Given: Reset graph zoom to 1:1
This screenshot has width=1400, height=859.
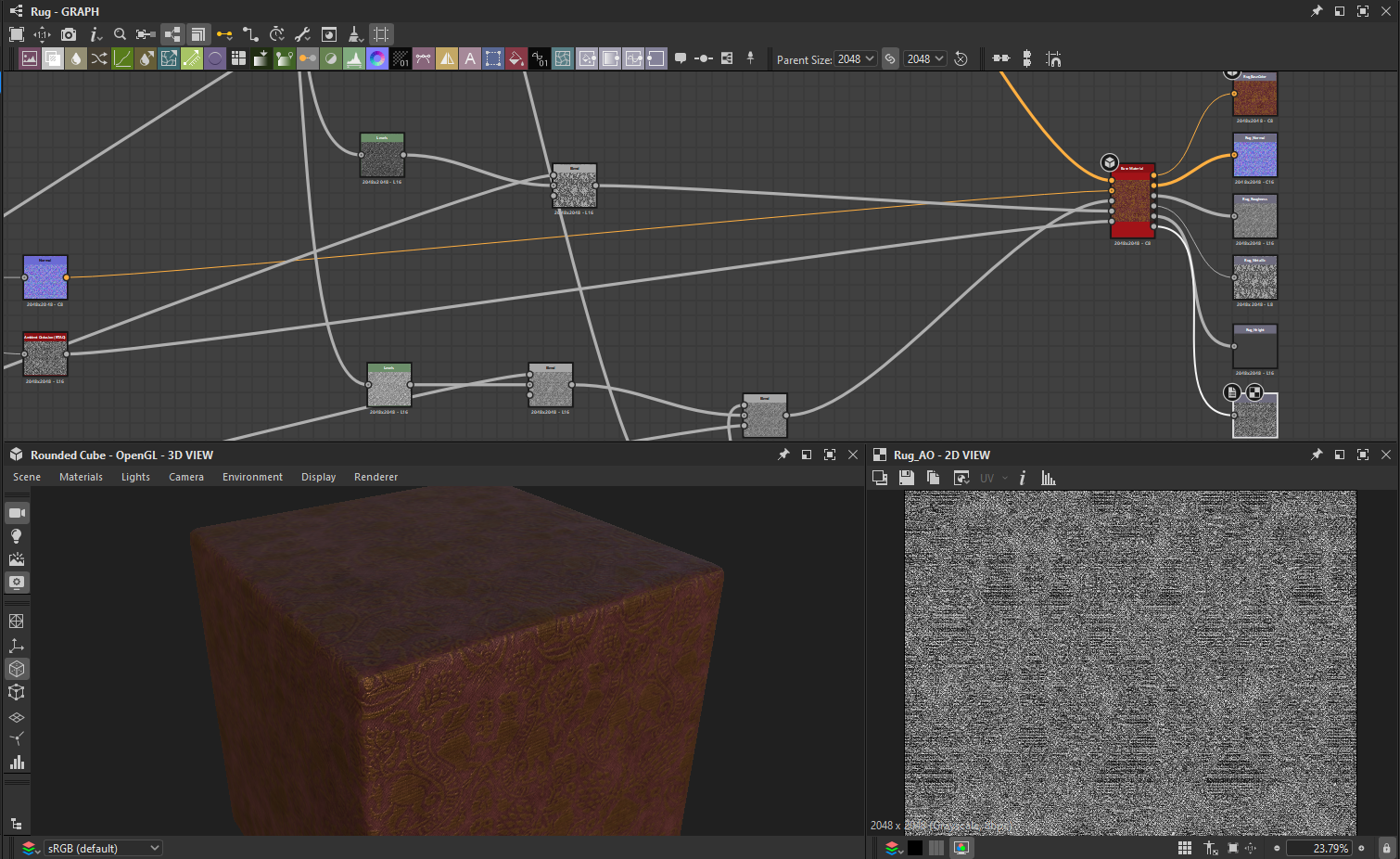Looking at the screenshot, I should 43,34.
